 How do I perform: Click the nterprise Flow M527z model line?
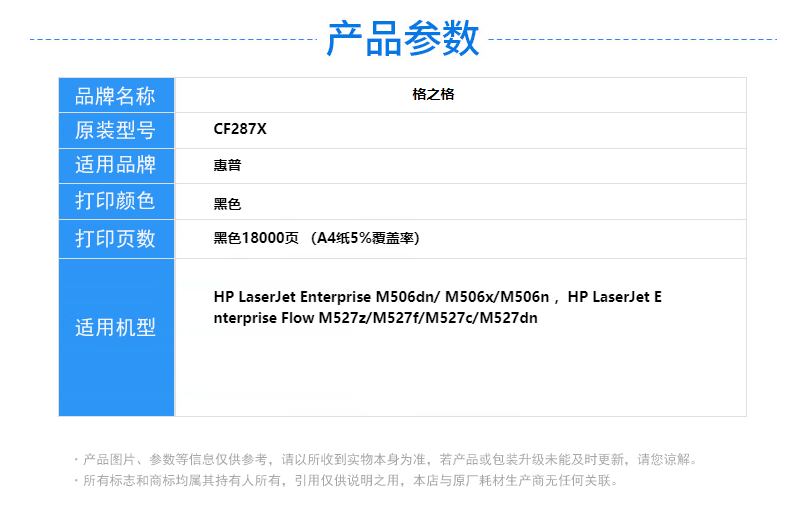pyautogui.click(x=376, y=318)
